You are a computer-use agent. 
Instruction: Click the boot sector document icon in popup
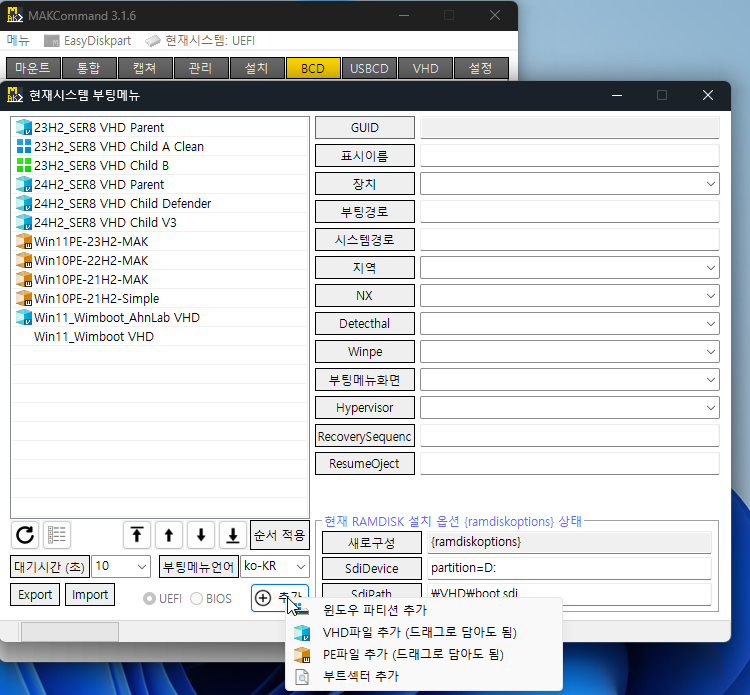click(x=302, y=676)
